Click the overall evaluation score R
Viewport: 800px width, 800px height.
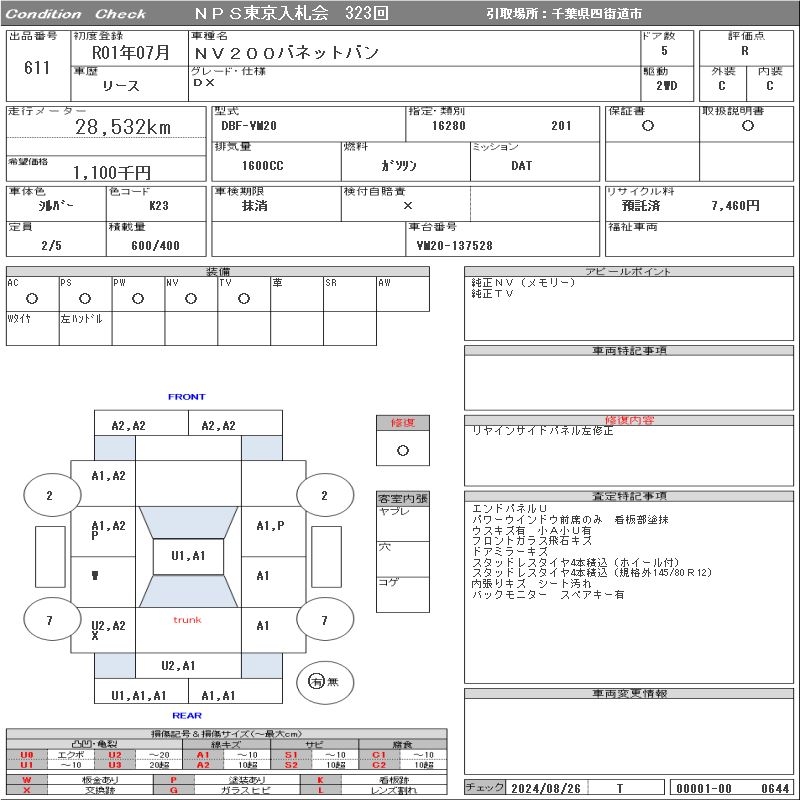[x=745, y=51]
